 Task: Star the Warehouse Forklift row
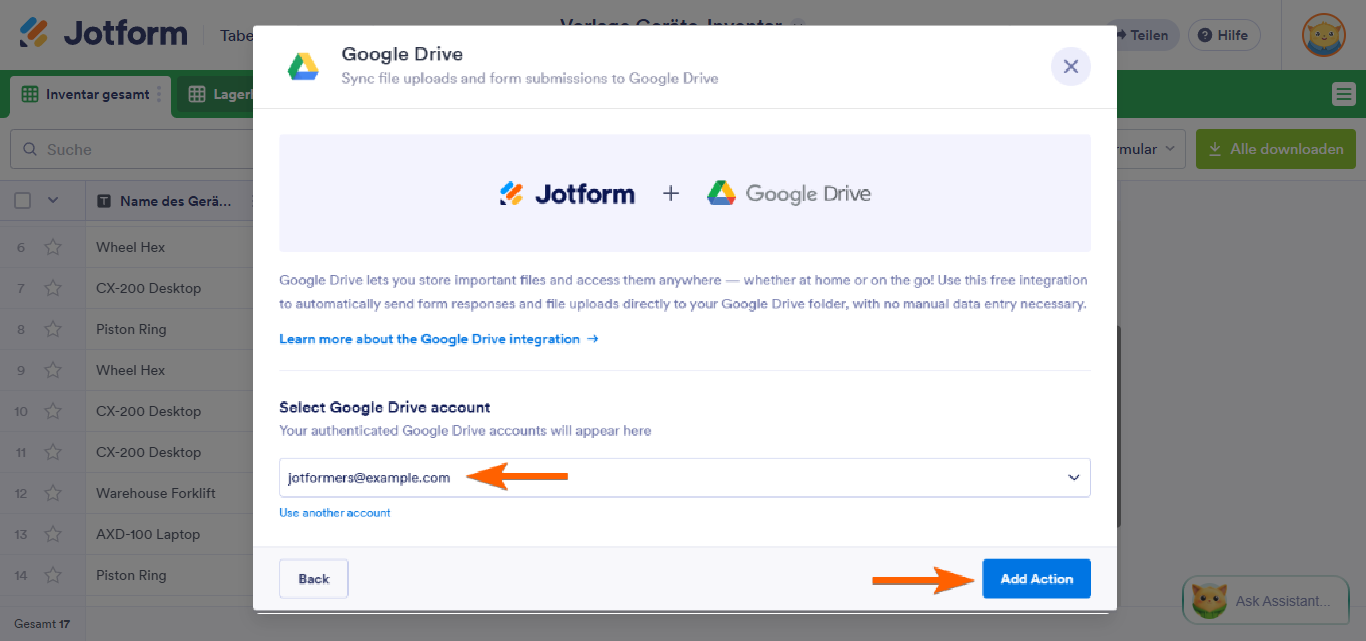click(x=55, y=493)
